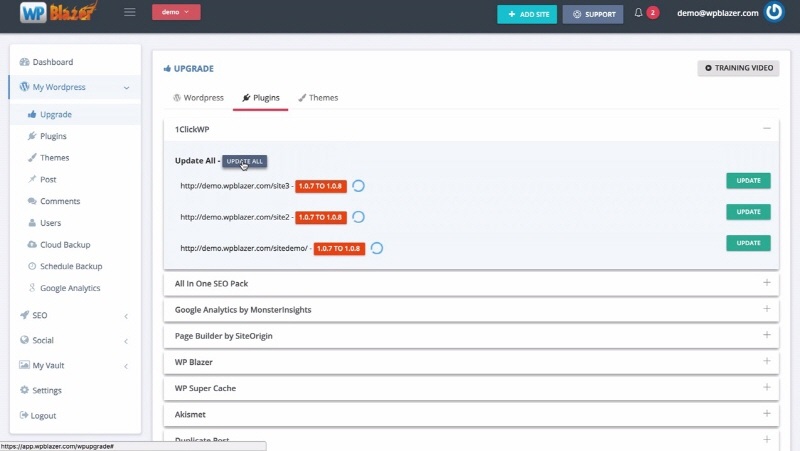
Task: Click the My Vault image icon
Action: (24, 365)
